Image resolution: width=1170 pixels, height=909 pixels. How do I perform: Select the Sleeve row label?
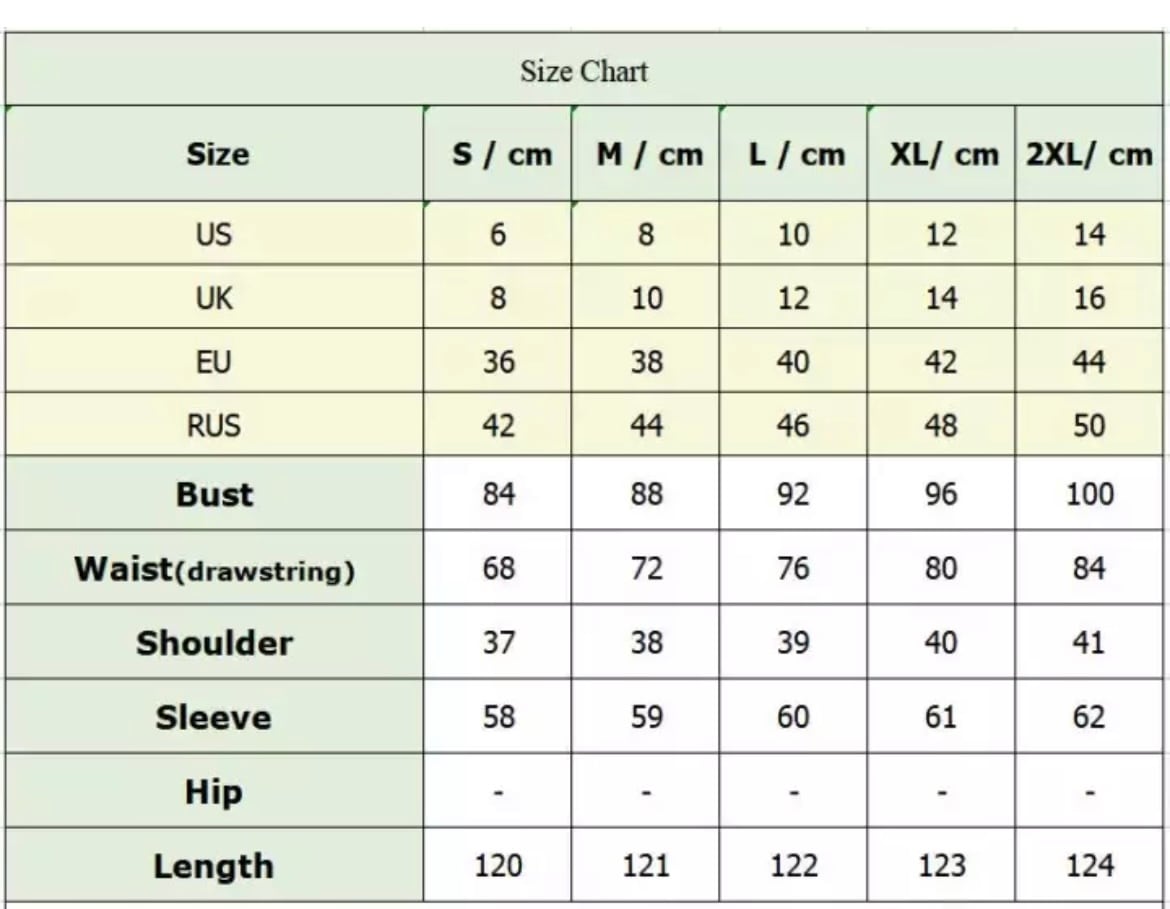[x=215, y=716]
